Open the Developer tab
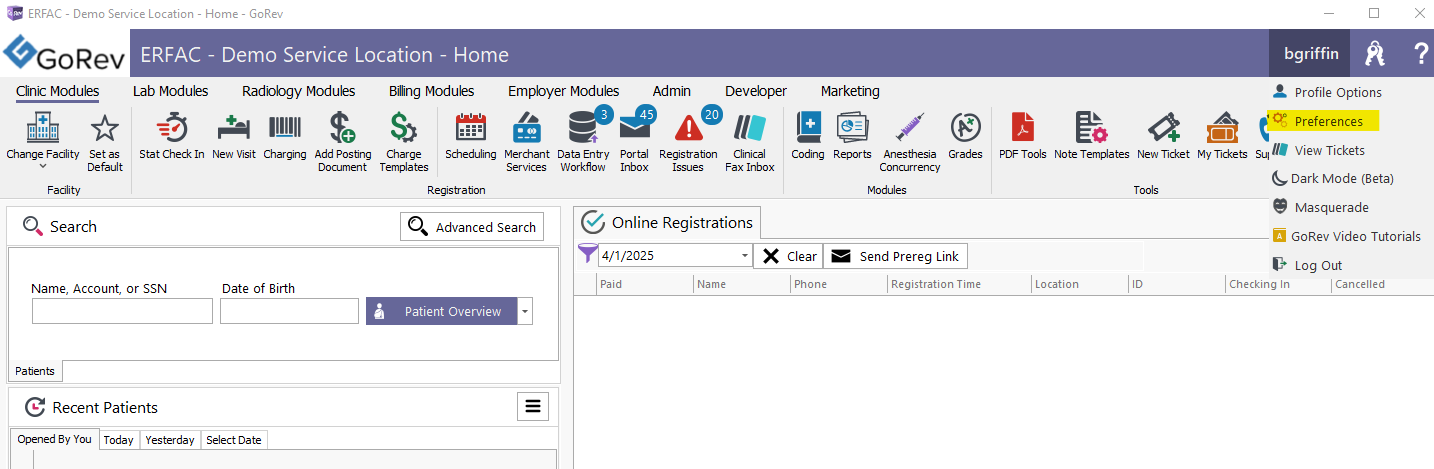The image size is (1434, 469). tap(756, 91)
